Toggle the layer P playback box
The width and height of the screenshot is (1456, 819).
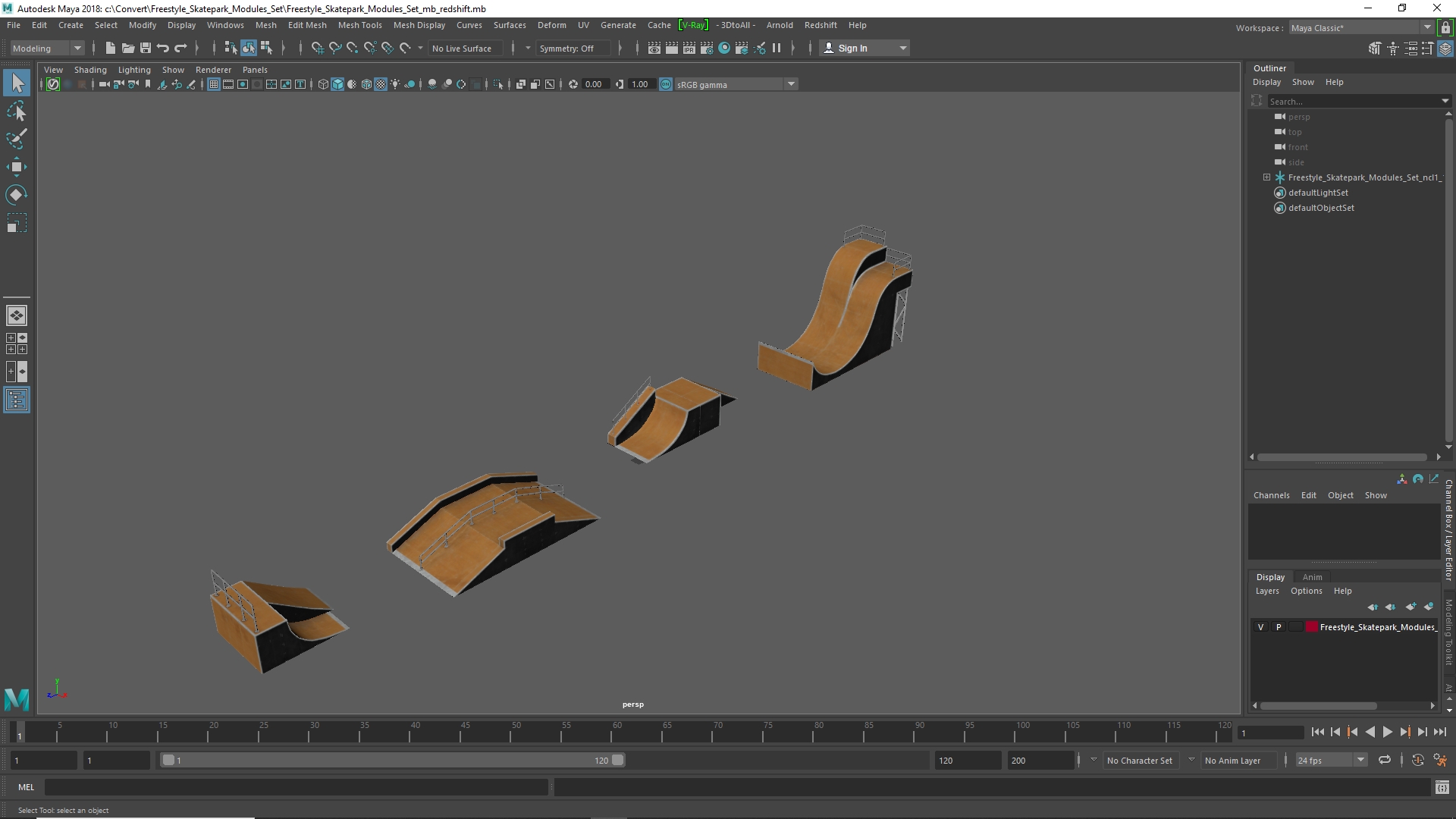click(x=1279, y=627)
